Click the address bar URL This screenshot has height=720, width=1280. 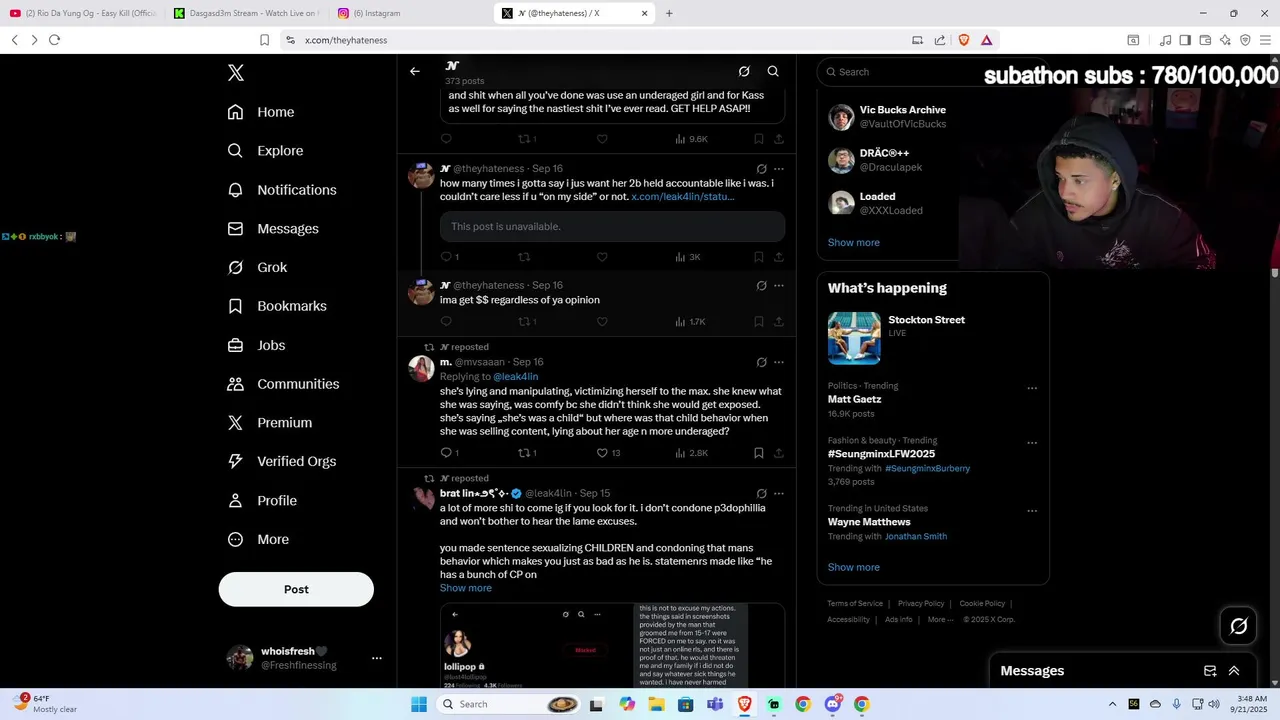tap(346, 40)
